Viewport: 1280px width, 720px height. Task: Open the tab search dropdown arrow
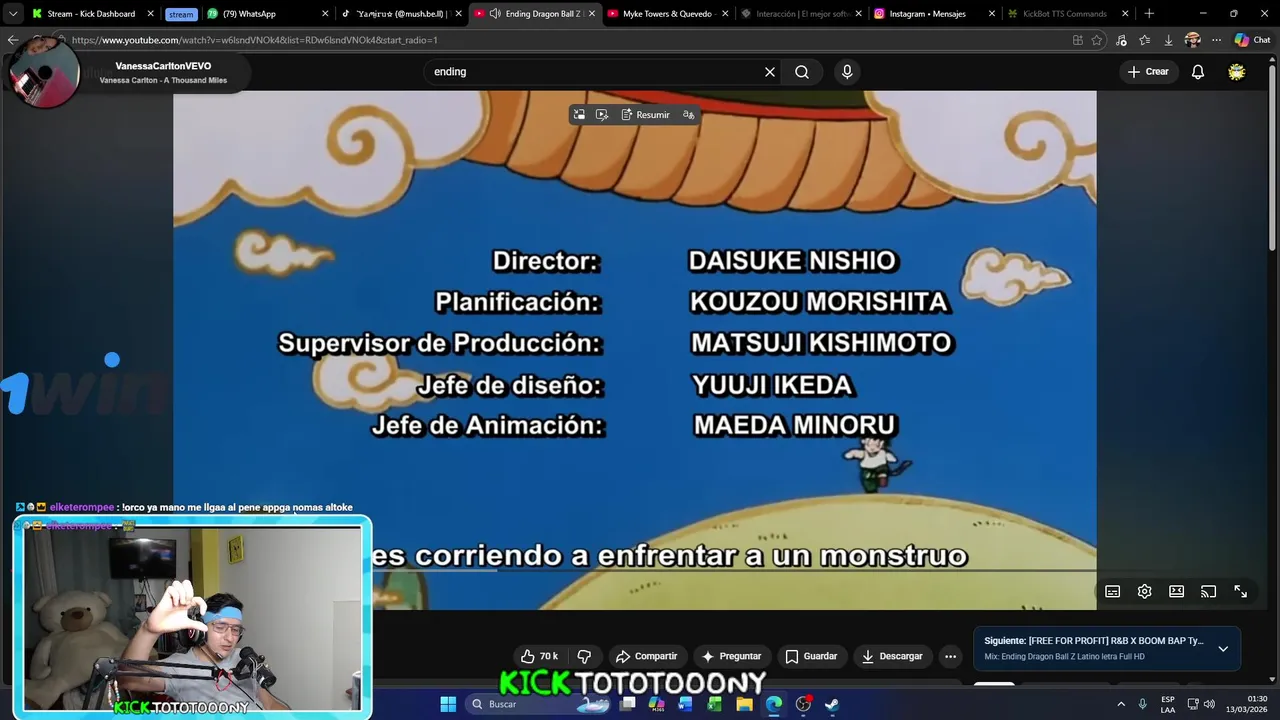(x=12, y=14)
